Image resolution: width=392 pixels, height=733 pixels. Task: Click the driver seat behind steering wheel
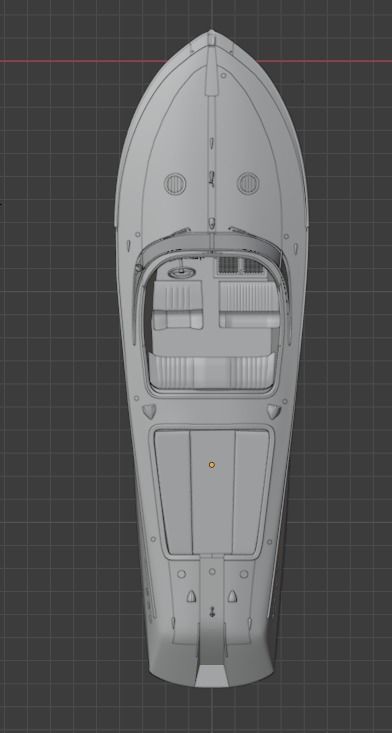(177, 306)
